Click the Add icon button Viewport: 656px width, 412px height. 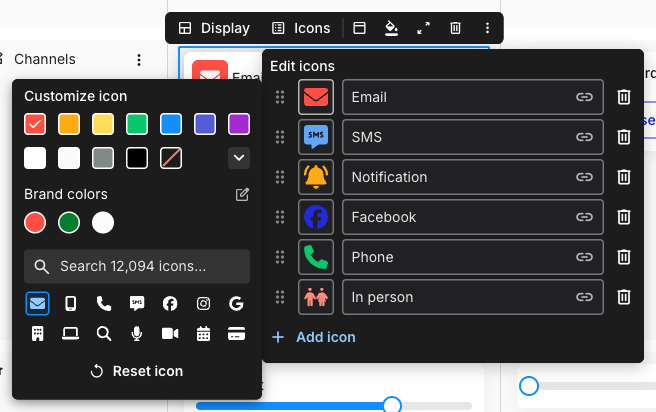[x=313, y=337]
